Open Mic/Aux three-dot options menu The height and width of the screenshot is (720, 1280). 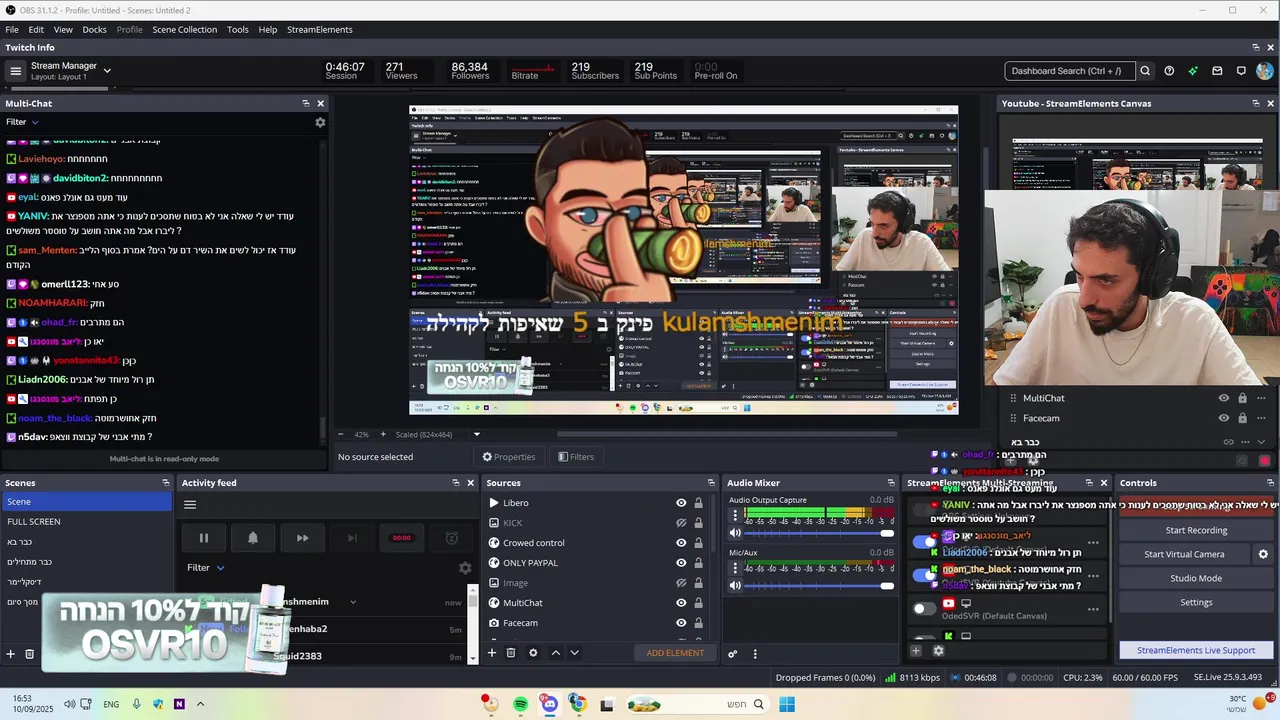point(735,568)
